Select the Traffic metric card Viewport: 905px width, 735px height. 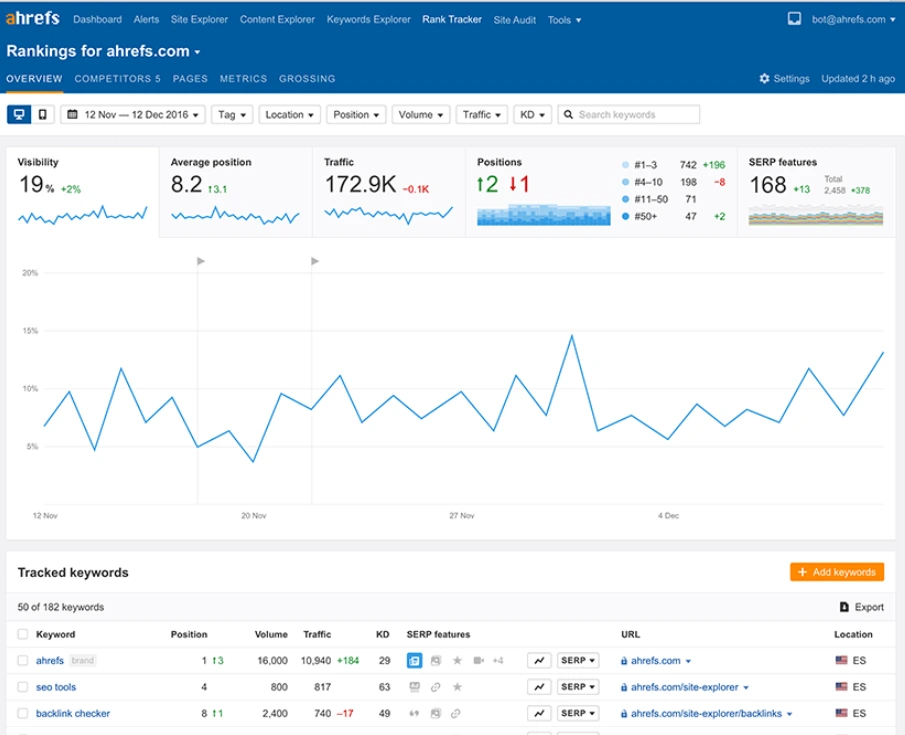point(389,192)
